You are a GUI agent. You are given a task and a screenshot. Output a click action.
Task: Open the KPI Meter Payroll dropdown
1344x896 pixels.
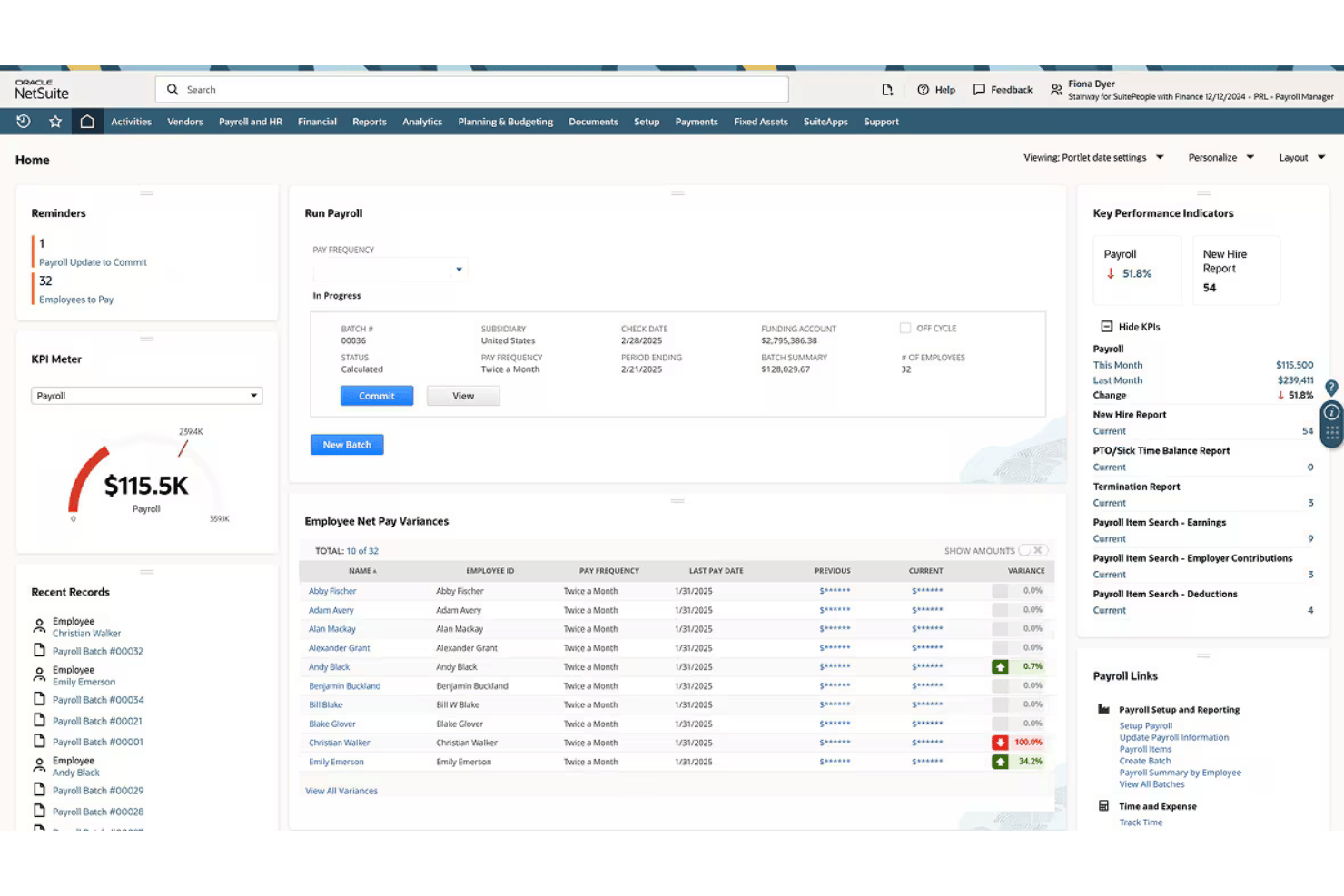(x=146, y=396)
